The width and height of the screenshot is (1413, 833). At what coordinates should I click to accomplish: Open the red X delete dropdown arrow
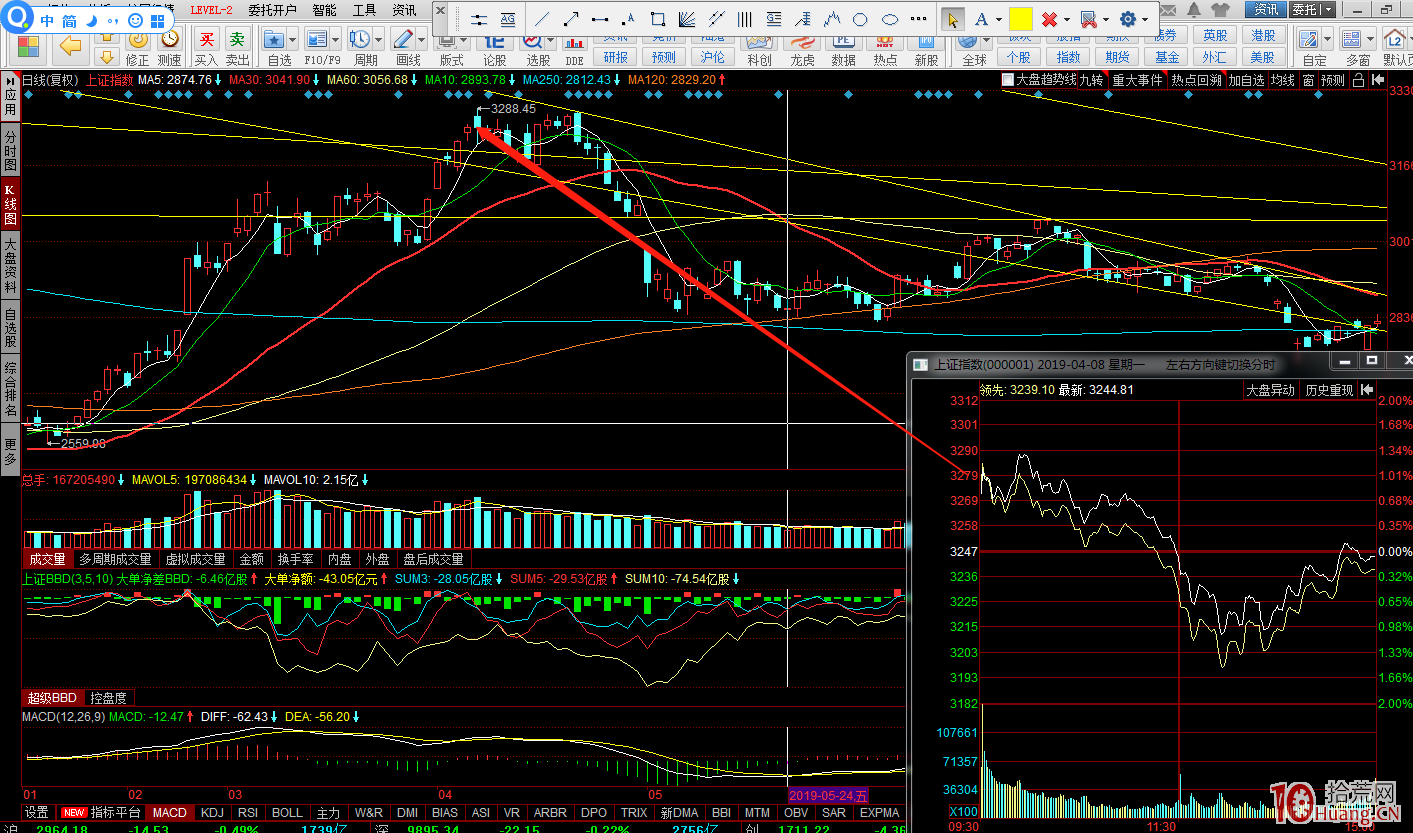[x=1067, y=19]
